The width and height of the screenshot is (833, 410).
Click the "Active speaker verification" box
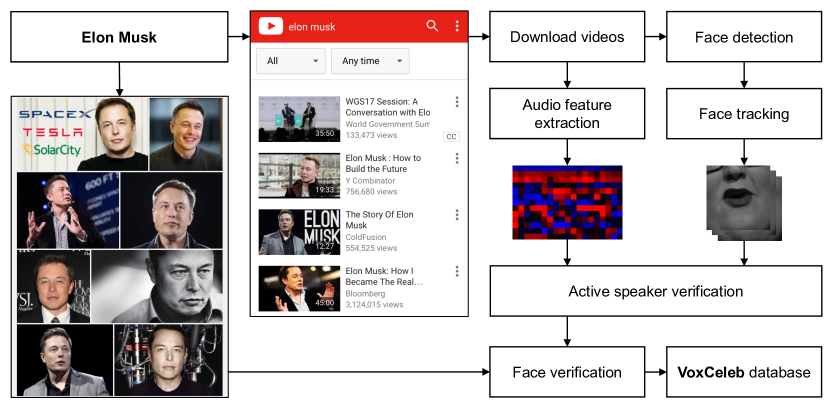[655, 292]
